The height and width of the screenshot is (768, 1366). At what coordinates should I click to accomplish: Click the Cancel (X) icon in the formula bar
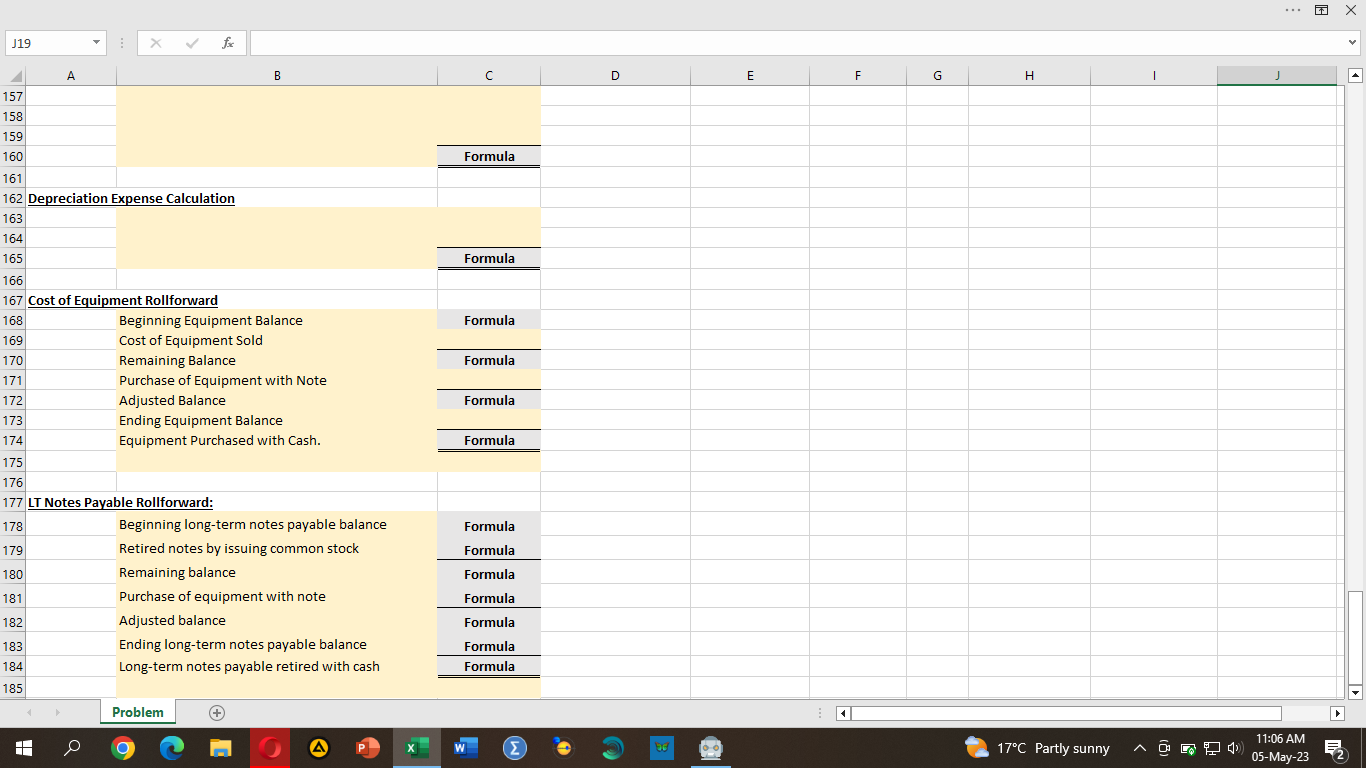155,44
